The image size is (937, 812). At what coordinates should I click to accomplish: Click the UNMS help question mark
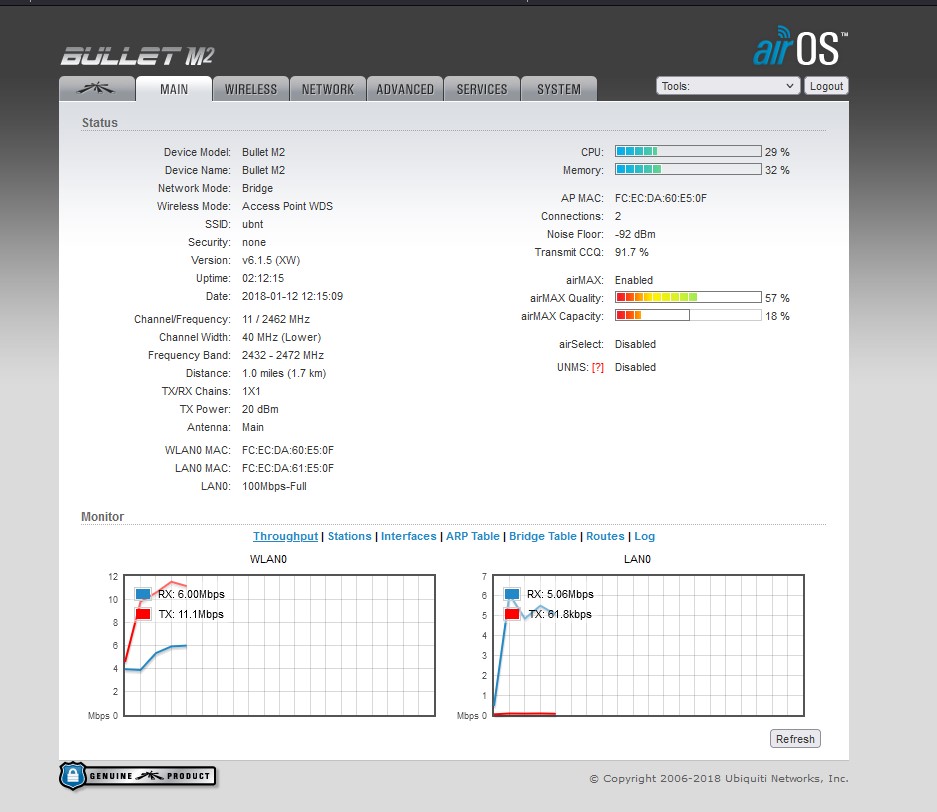click(x=598, y=367)
